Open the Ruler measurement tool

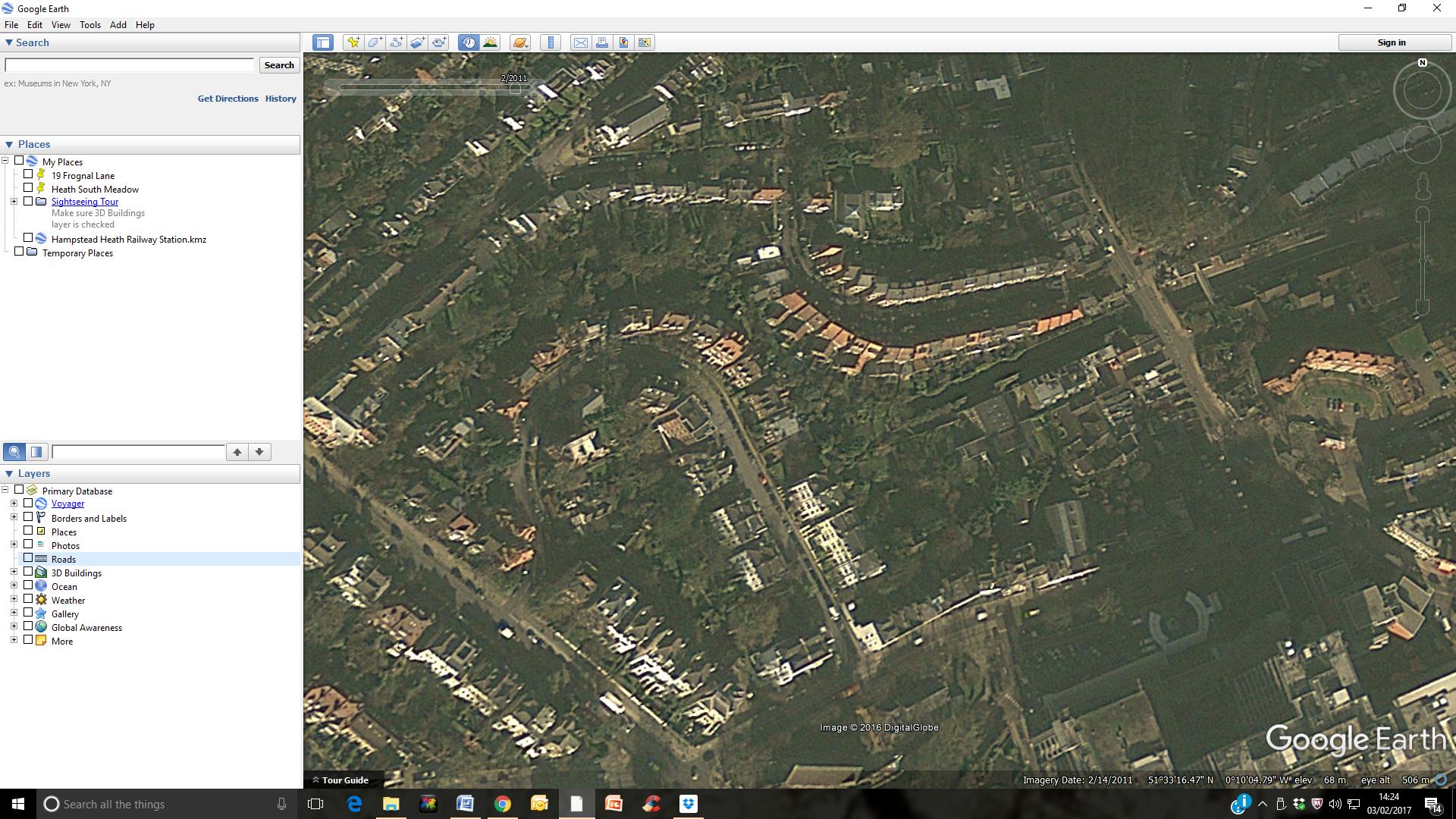551,42
